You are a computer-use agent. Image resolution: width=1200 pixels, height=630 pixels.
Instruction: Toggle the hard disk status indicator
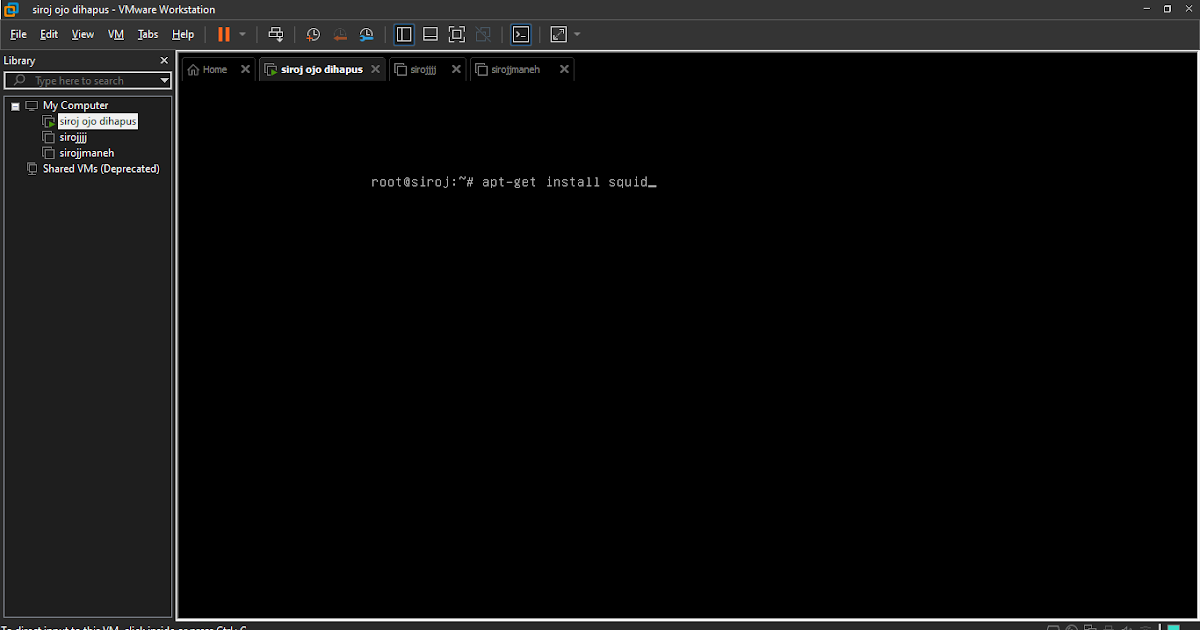[x=1053, y=627]
